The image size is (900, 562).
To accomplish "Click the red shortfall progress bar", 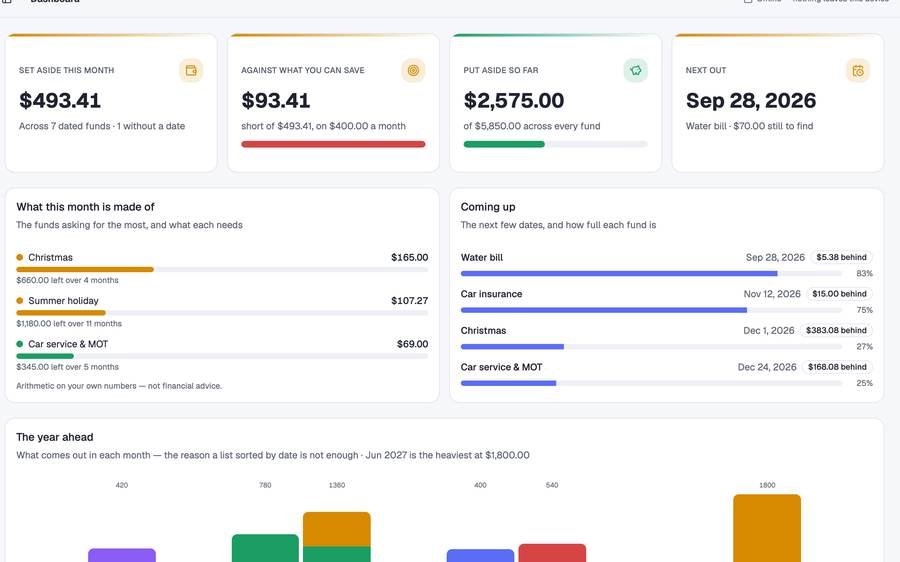I will click(333, 144).
